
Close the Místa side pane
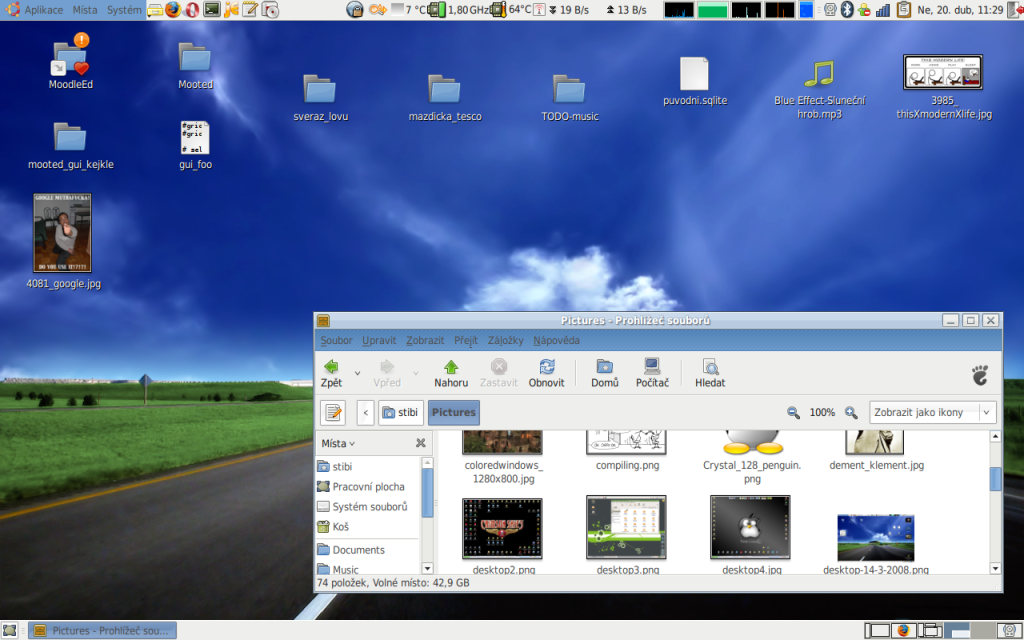click(x=421, y=443)
